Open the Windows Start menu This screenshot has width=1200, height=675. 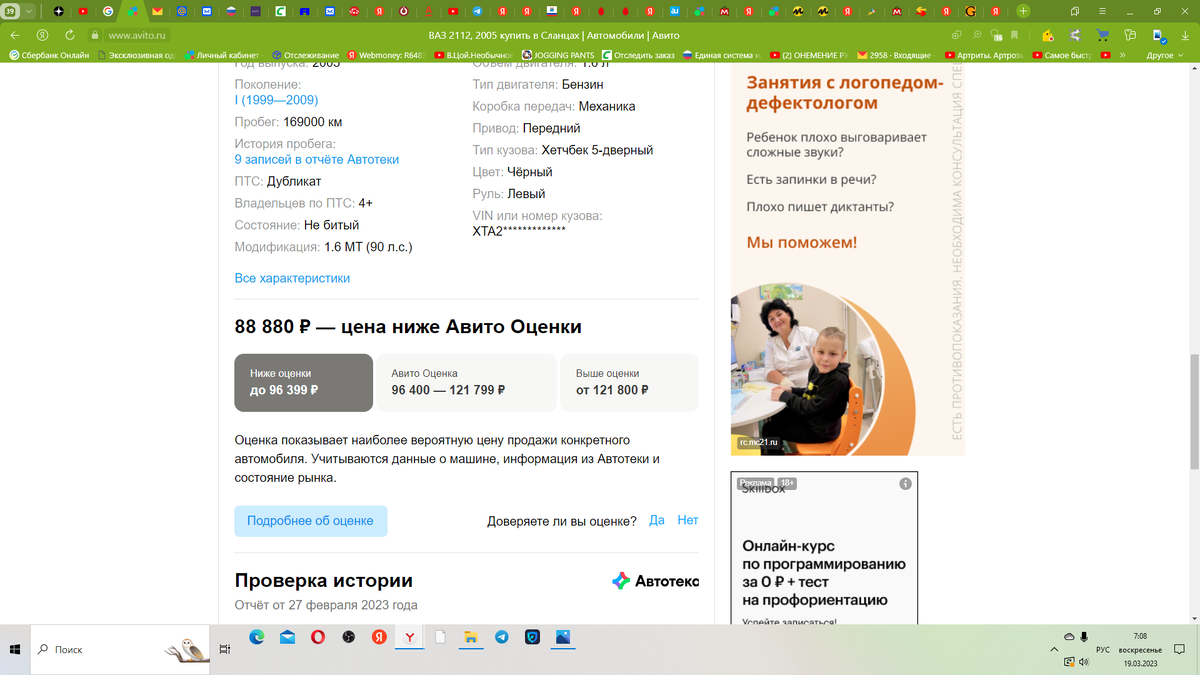[x=15, y=650]
